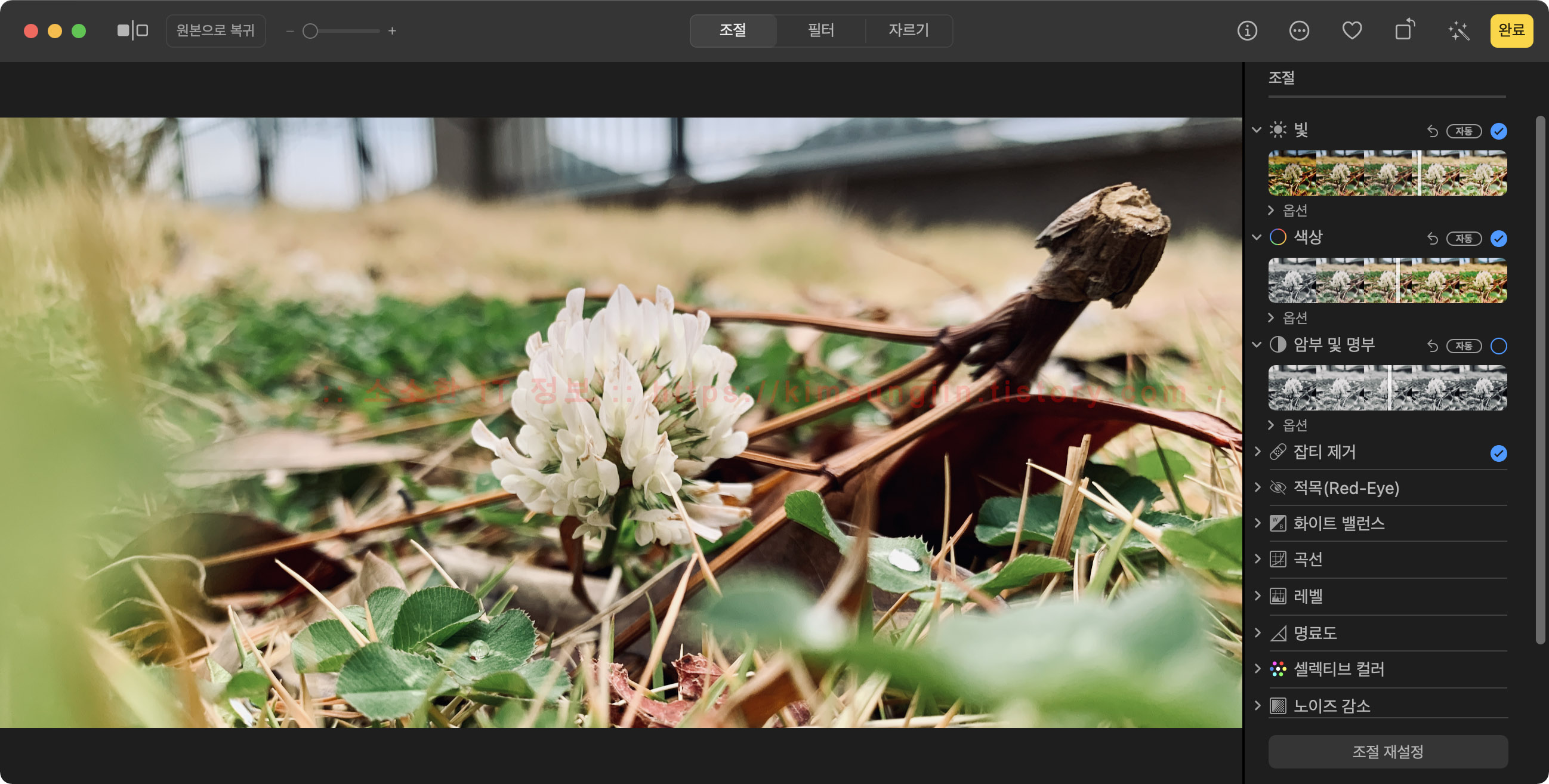Click the info (i) icon in toolbar

(x=1246, y=30)
